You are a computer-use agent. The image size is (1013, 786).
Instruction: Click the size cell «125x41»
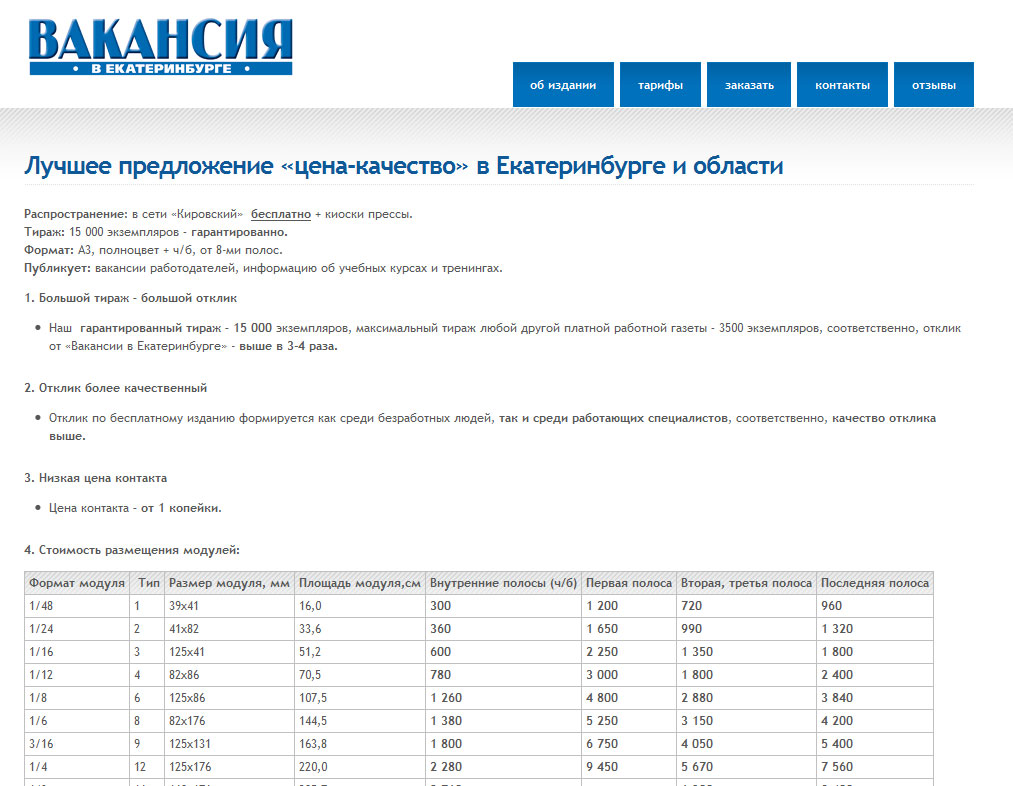229,652
